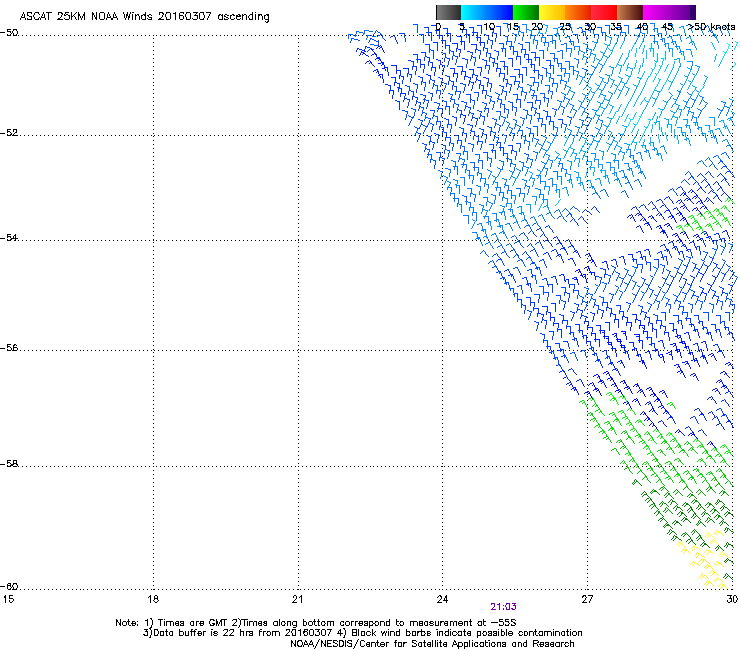Click the '27' longitude axis label
The image size is (740, 650).
tap(587, 599)
